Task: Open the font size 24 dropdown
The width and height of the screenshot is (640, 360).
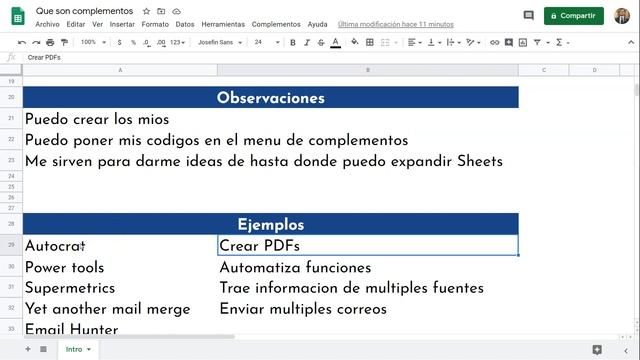Action: click(x=267, y=42)
